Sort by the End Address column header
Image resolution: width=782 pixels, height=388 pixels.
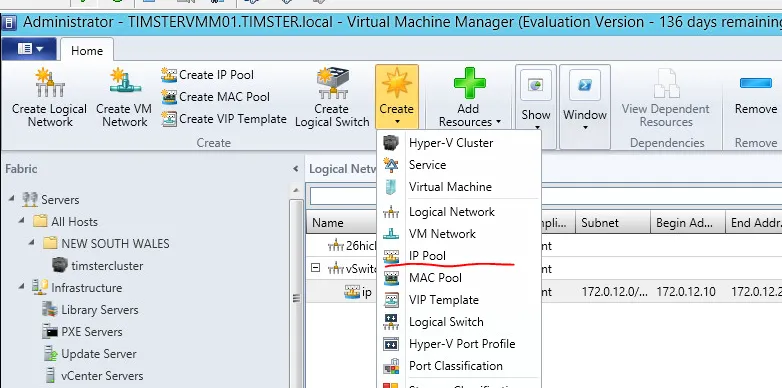point(754,223)
